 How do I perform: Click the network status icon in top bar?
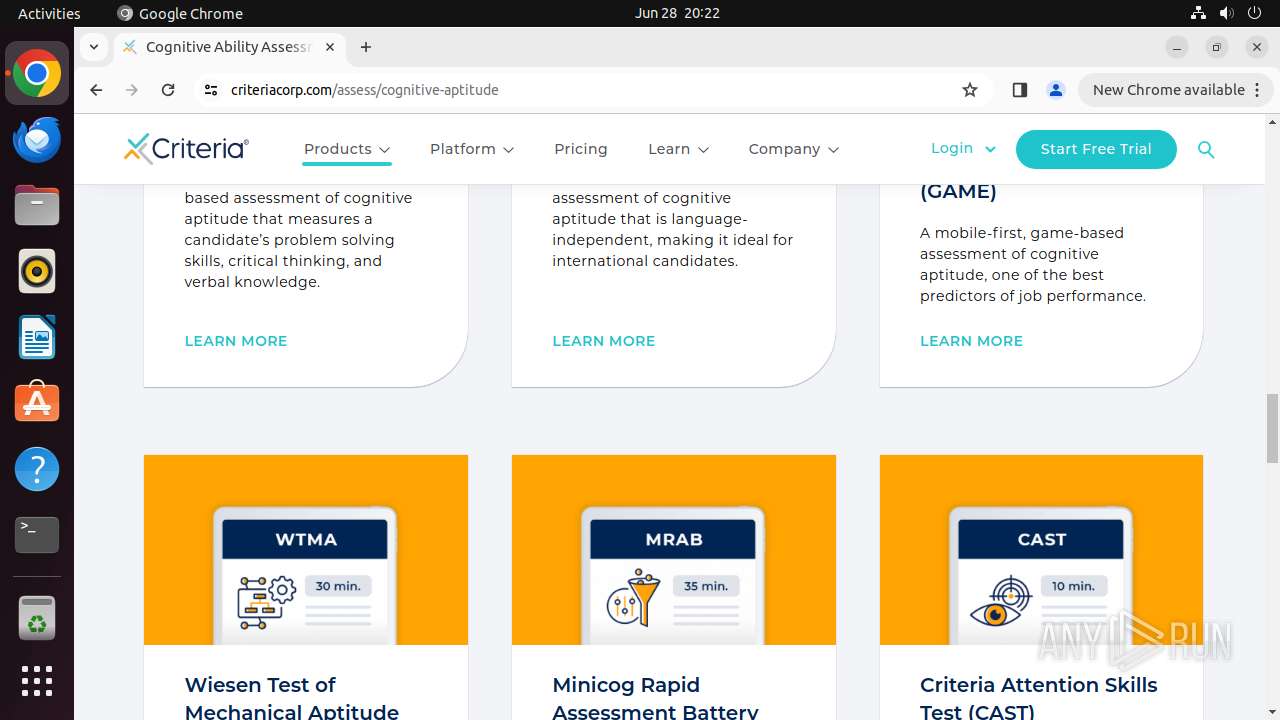(1198, 13)
